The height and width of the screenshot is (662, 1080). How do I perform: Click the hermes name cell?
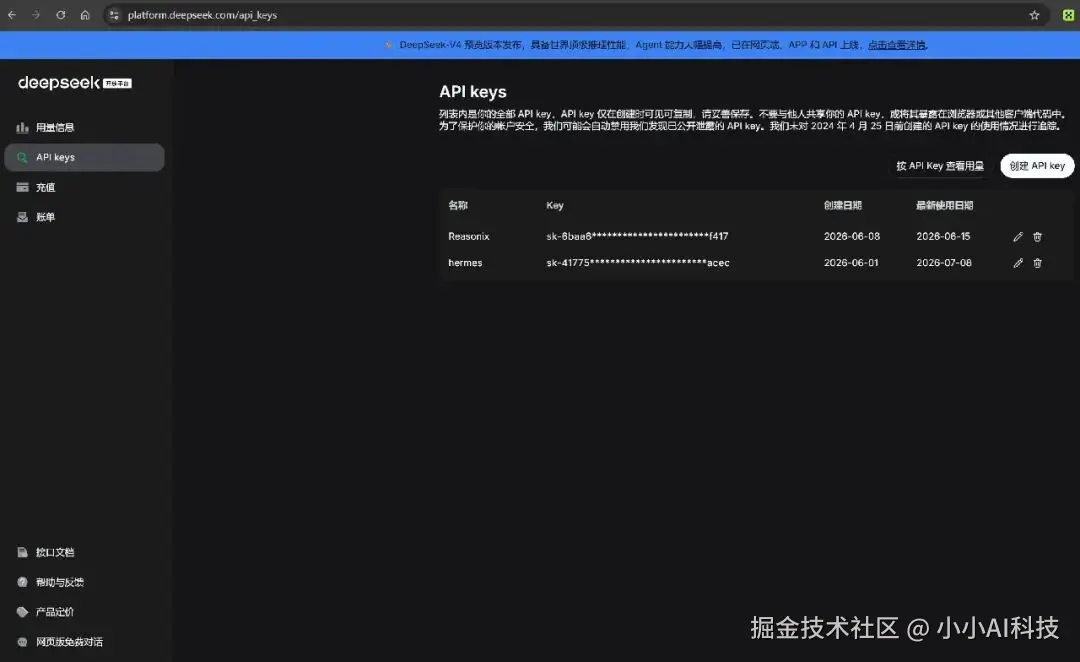(465, 263)
